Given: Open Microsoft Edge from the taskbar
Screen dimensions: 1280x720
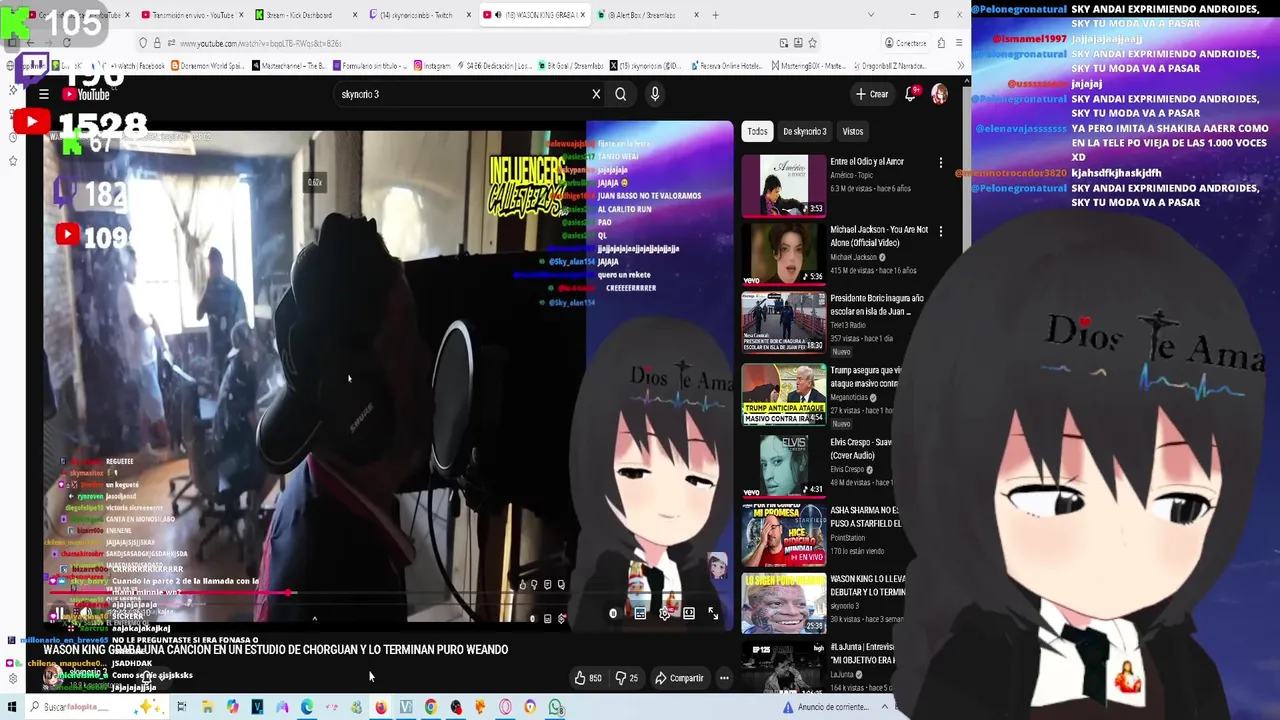Looking at the screenshot, I should tap(306, 708).
